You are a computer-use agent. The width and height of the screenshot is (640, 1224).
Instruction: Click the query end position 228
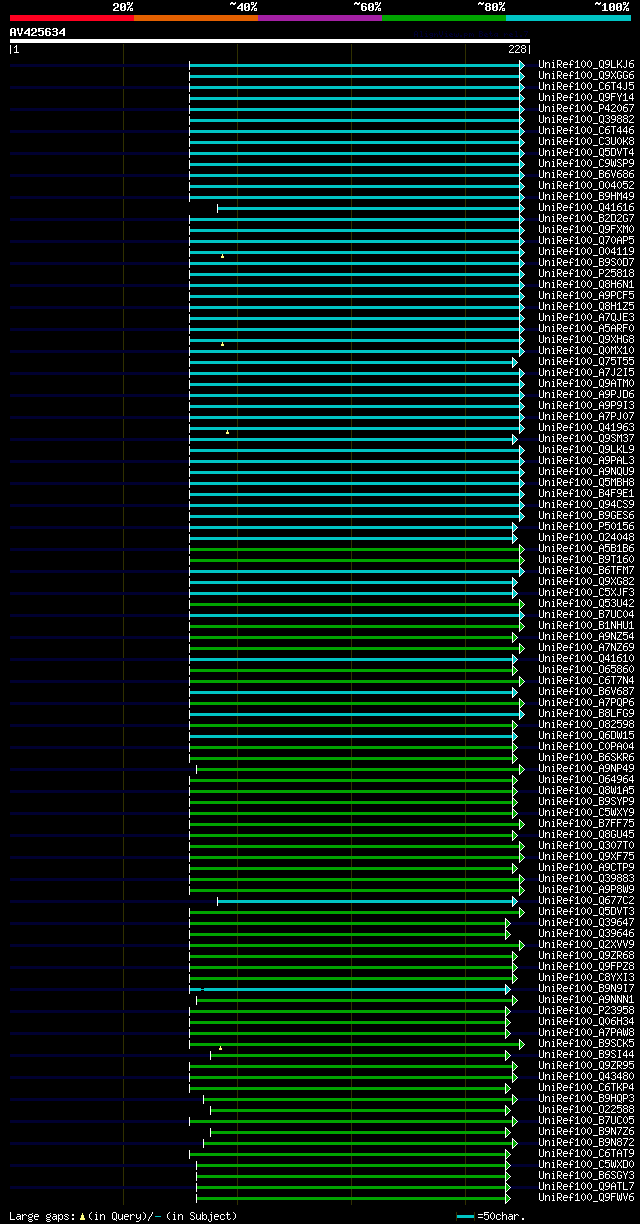518,49
